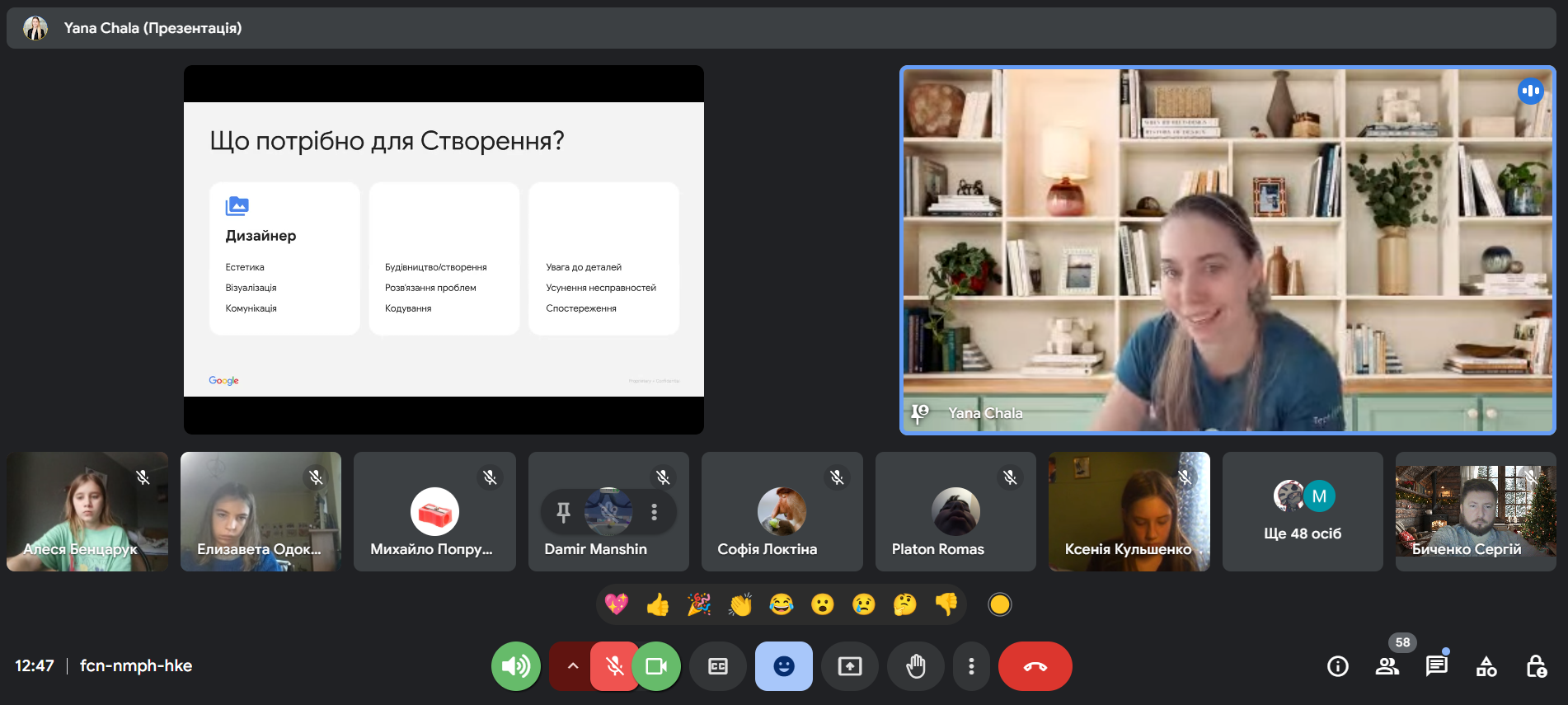Open the activities shapes icon

(x=1486, y=666)
